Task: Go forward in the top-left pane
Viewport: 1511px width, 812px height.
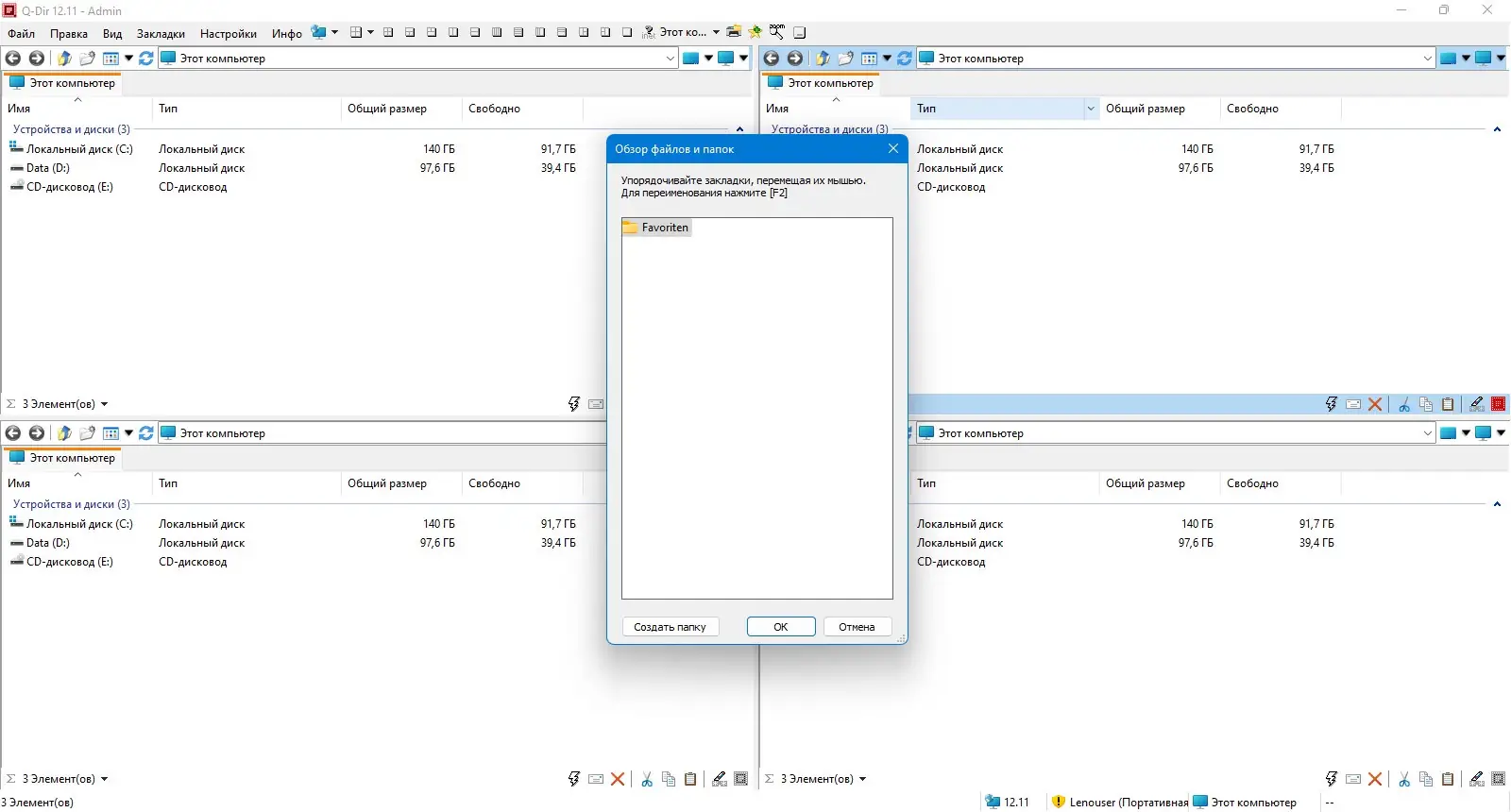Action: tap(37, 59)
